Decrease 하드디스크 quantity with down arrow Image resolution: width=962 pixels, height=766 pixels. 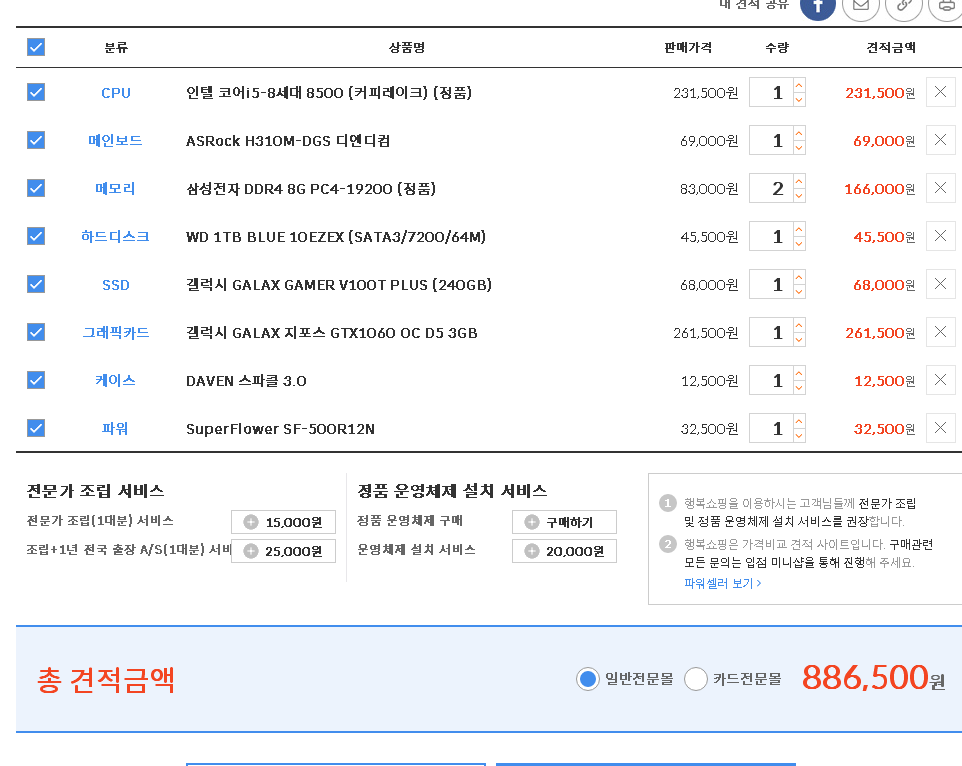click(799, 243)
